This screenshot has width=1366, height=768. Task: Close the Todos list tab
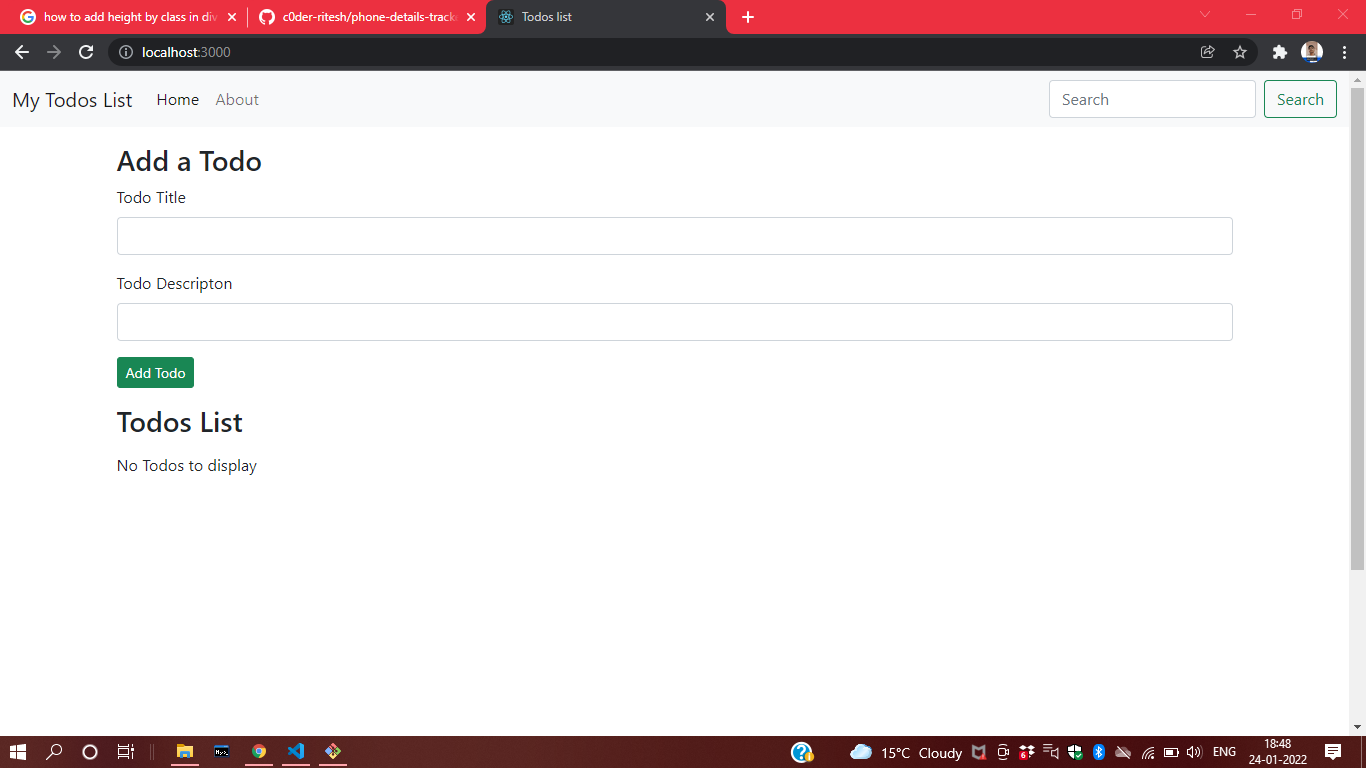coord(710,17)
